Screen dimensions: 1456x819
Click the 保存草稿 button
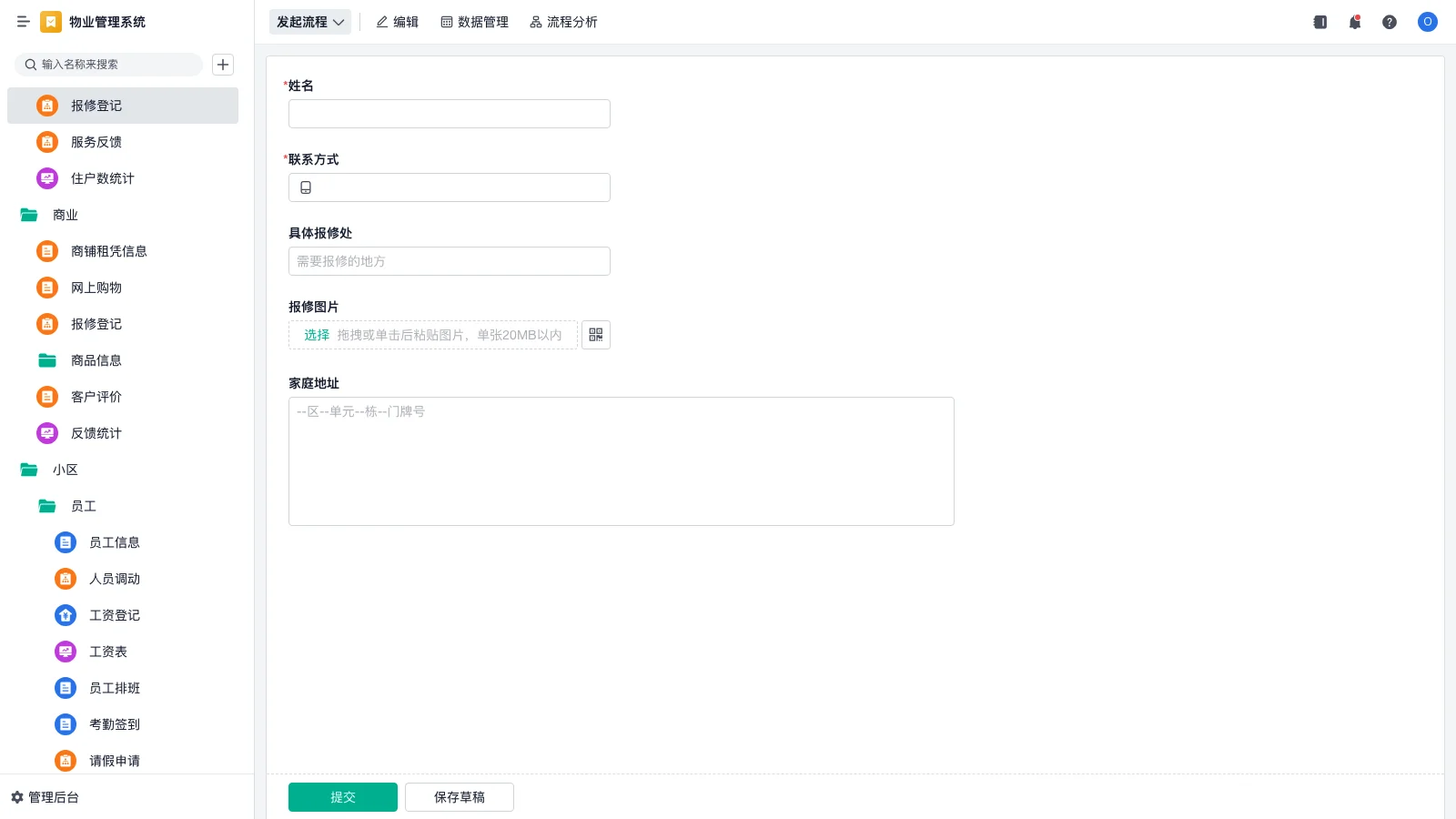(x=460, y=797)
